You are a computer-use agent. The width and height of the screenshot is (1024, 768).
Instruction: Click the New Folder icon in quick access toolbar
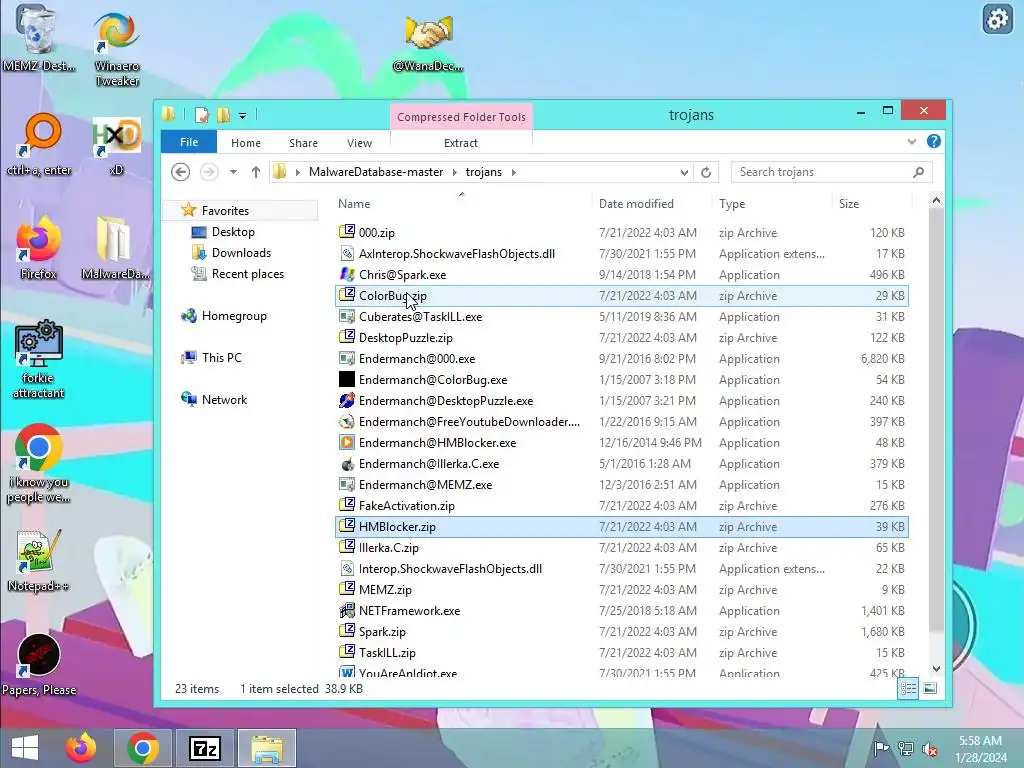[223, 115]
